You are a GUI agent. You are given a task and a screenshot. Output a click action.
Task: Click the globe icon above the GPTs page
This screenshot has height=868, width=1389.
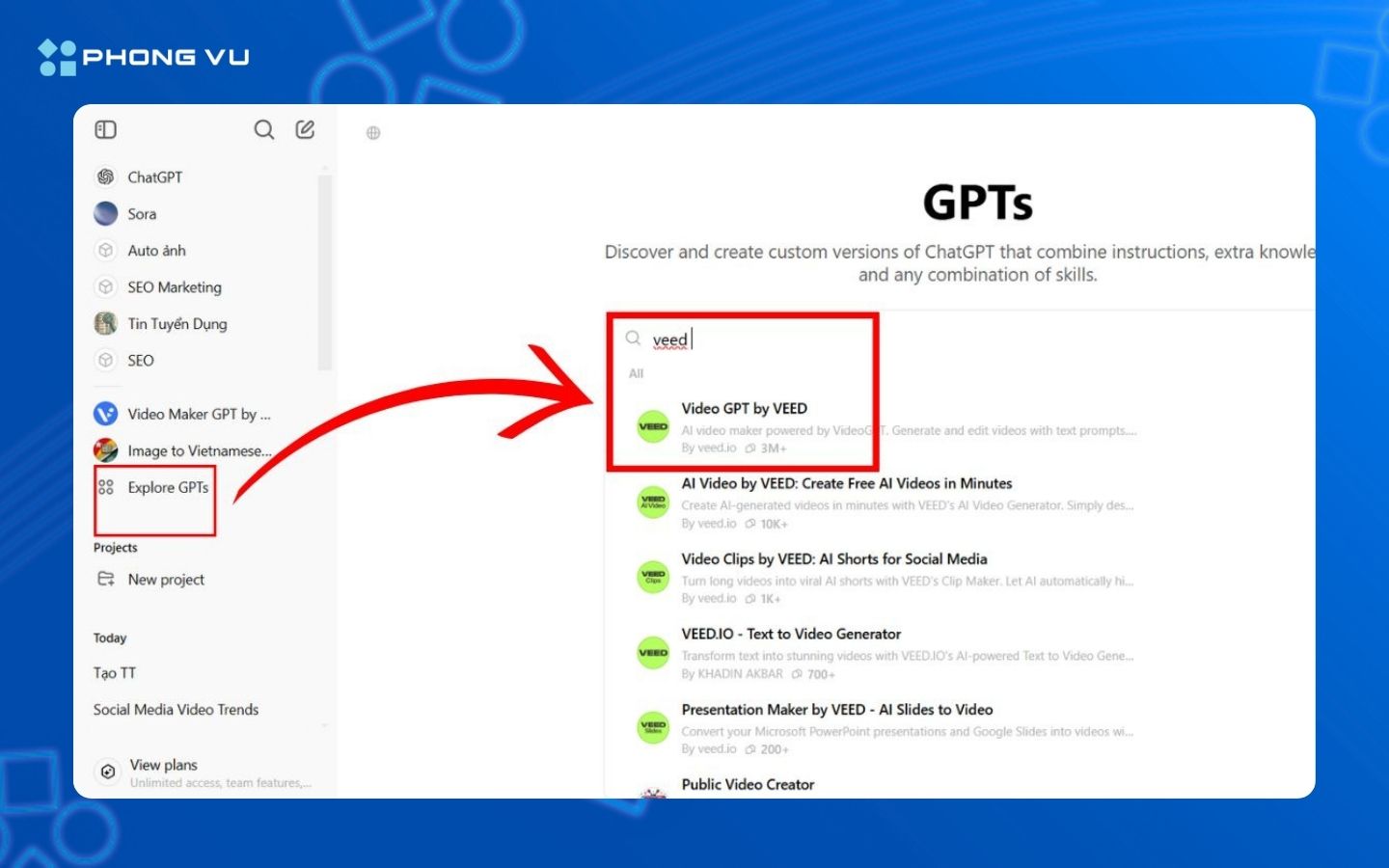[x=373, y=133]
